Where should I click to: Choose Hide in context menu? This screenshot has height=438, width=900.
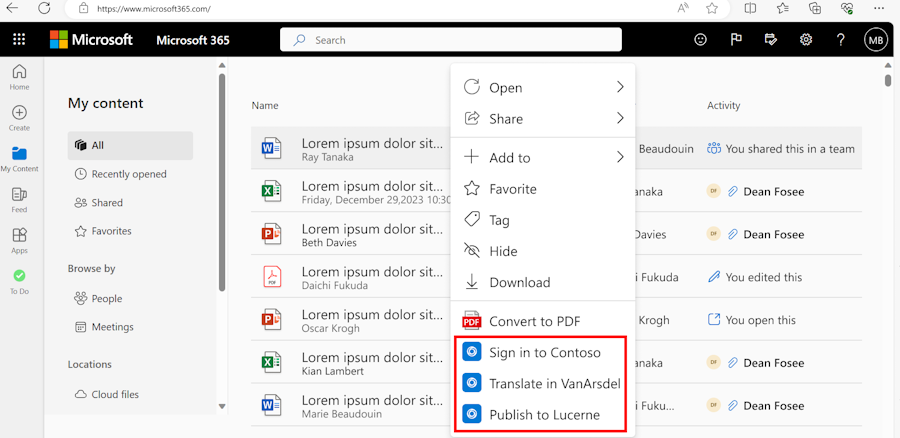point(543,251)
